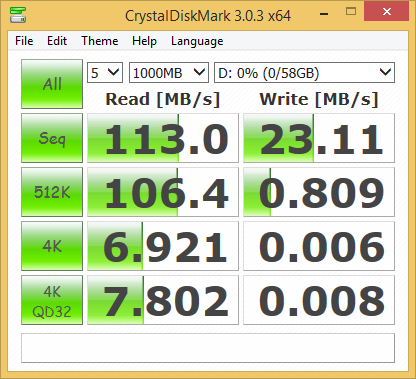Click the 4K write result 0.006
Image resolution: width=416 pixels, height=379 pixels.
click(319, 246)
